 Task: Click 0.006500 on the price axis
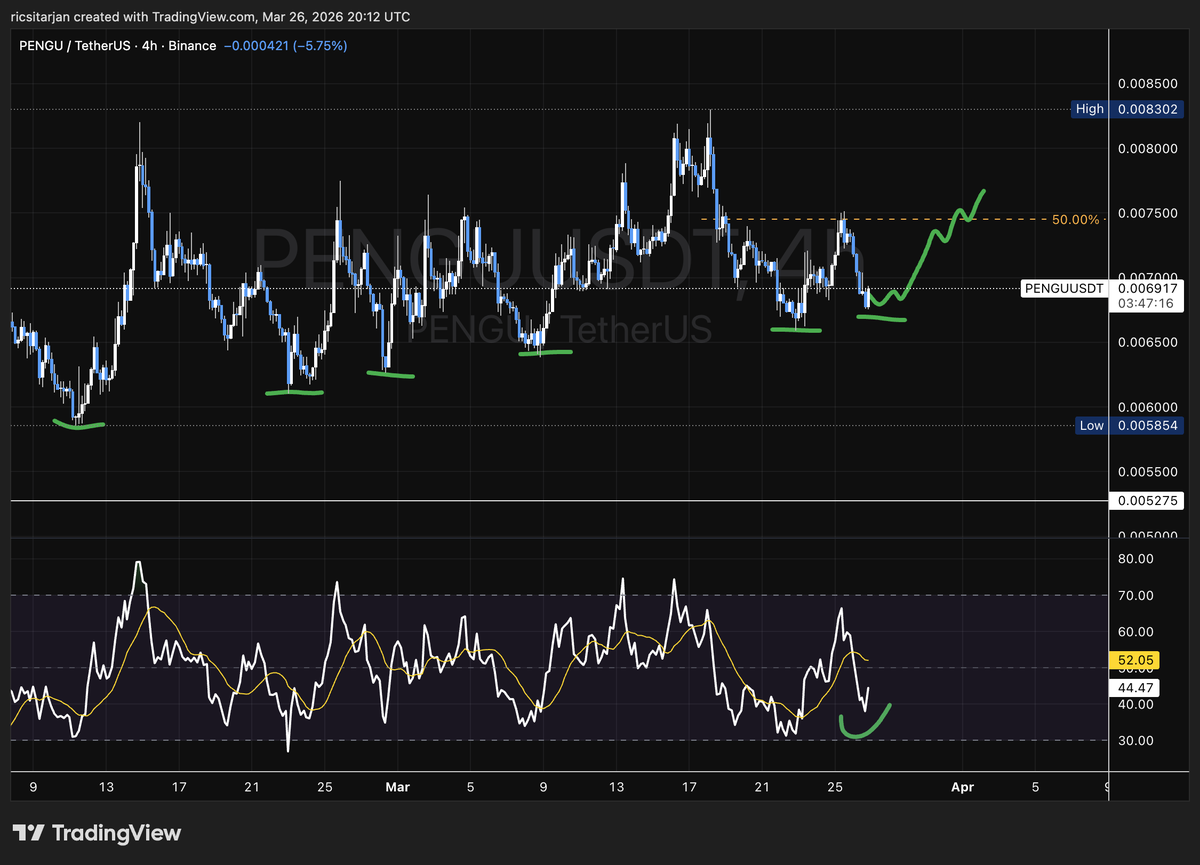click(1149, 342)
